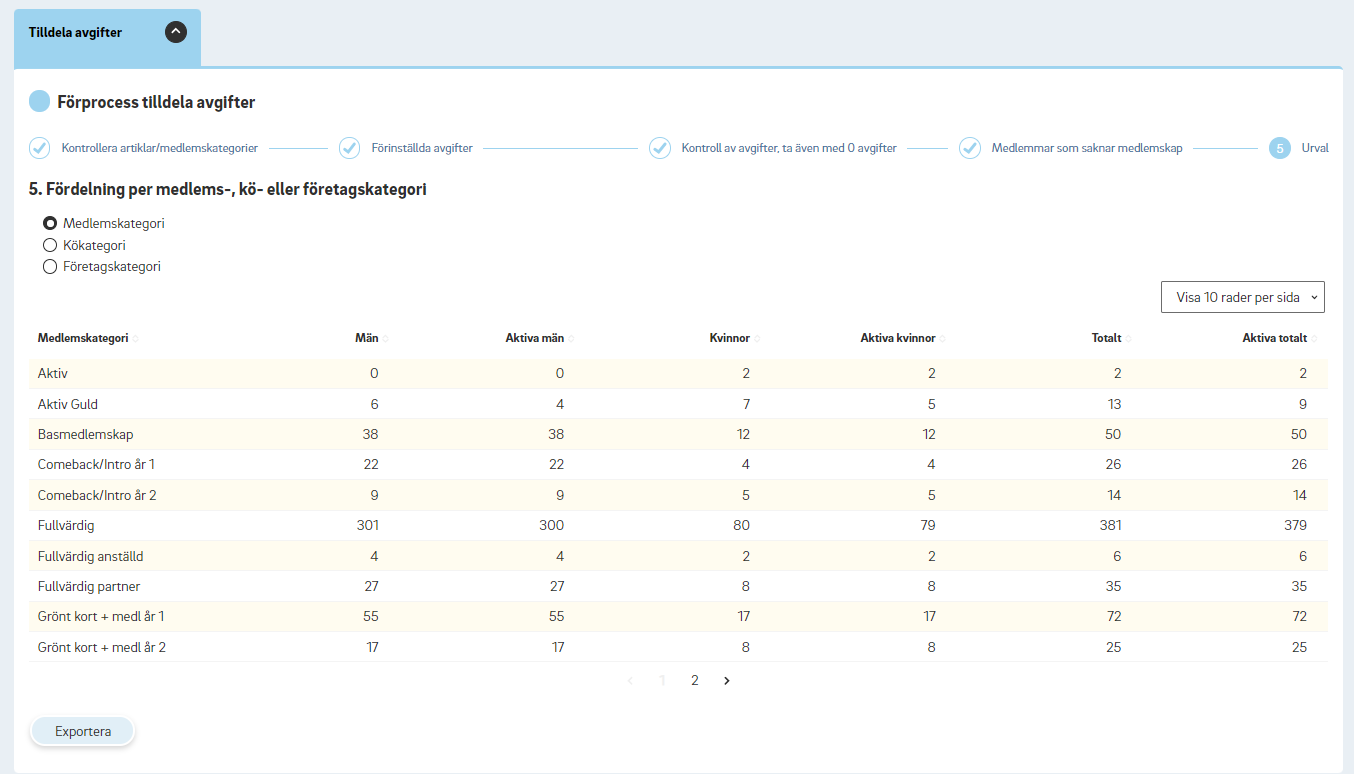Image resolution: width=1354 pixels, height=774 pixels.
Task: Select the Kökategori radio button
Action: (50, 245)
